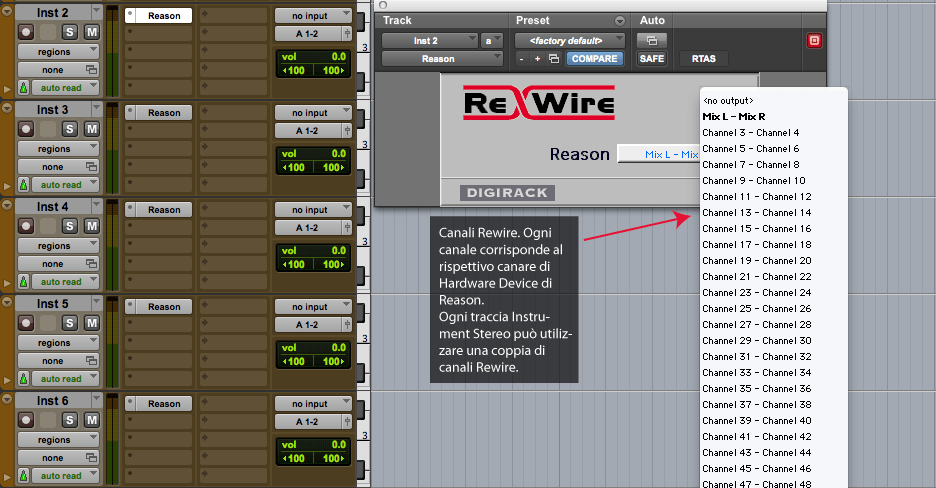Click the Inst 3 metronome automation icon
Viewport: 936px width, 488px height.
coord(24,184)
